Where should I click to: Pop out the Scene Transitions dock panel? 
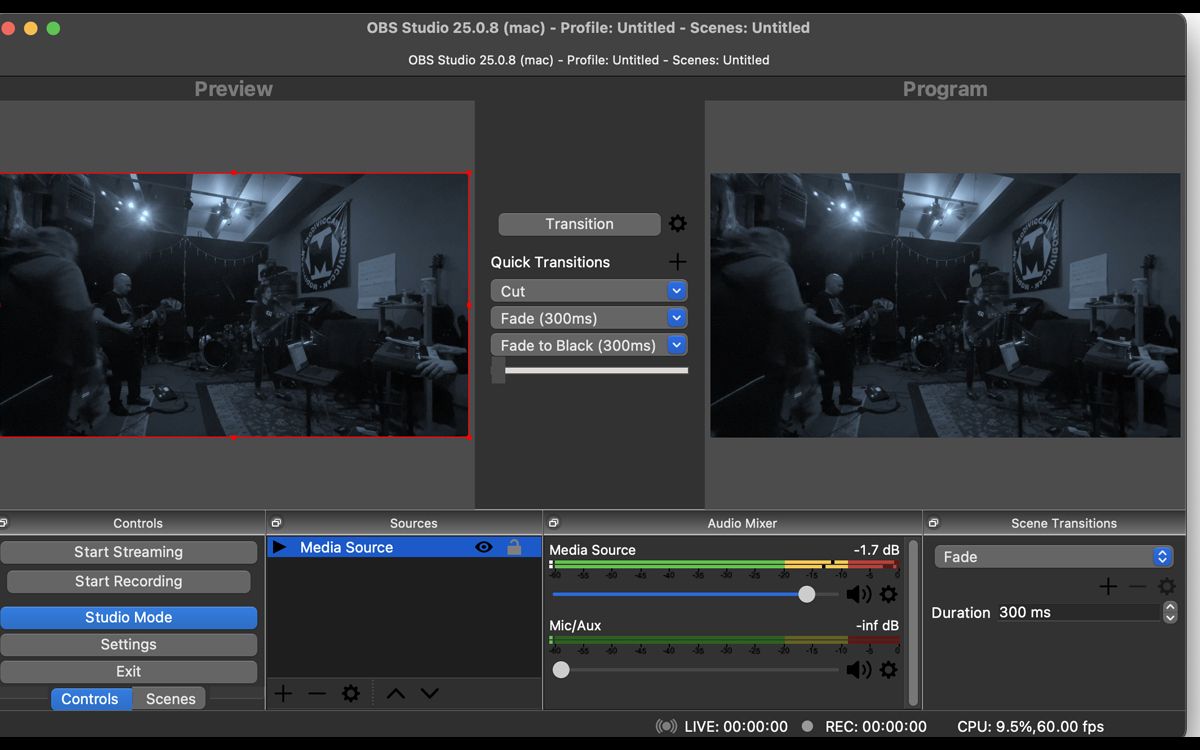click(x=933, y=523)
